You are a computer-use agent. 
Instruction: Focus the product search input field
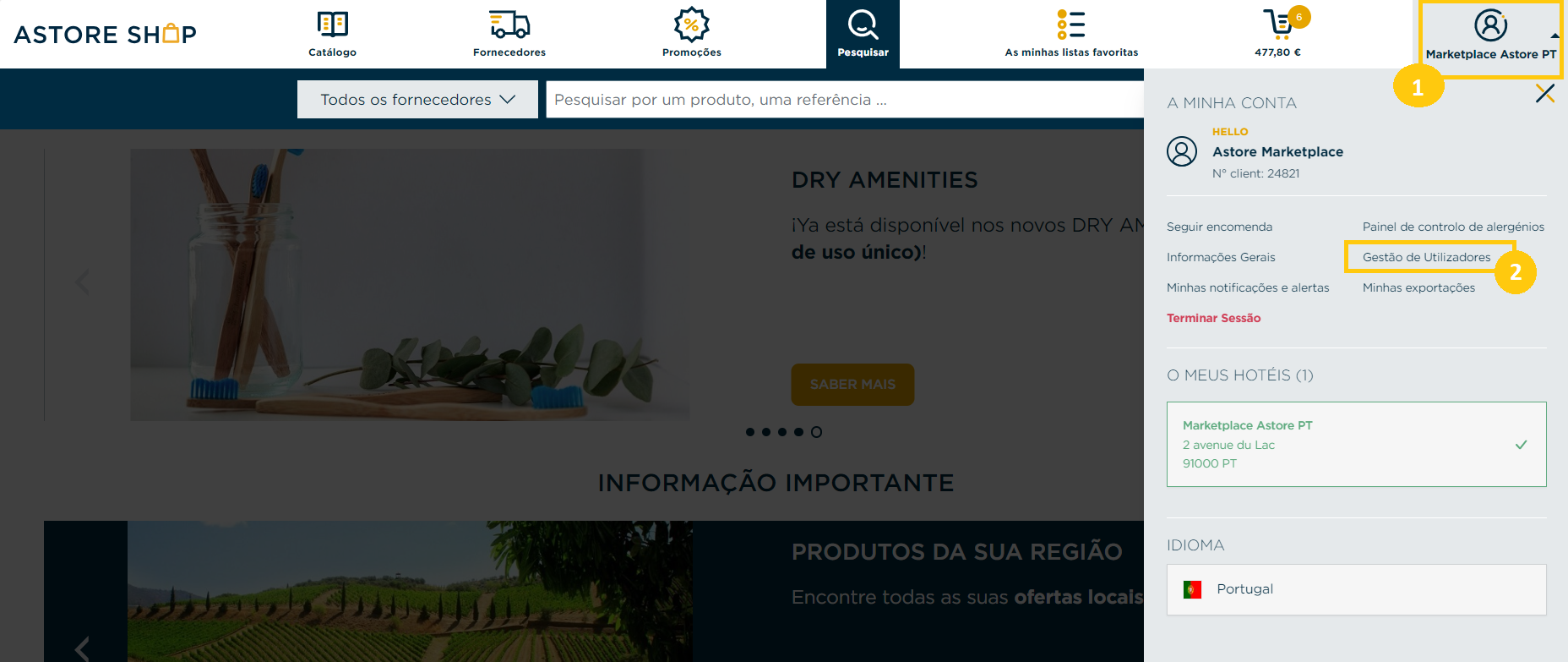(845, 99)
